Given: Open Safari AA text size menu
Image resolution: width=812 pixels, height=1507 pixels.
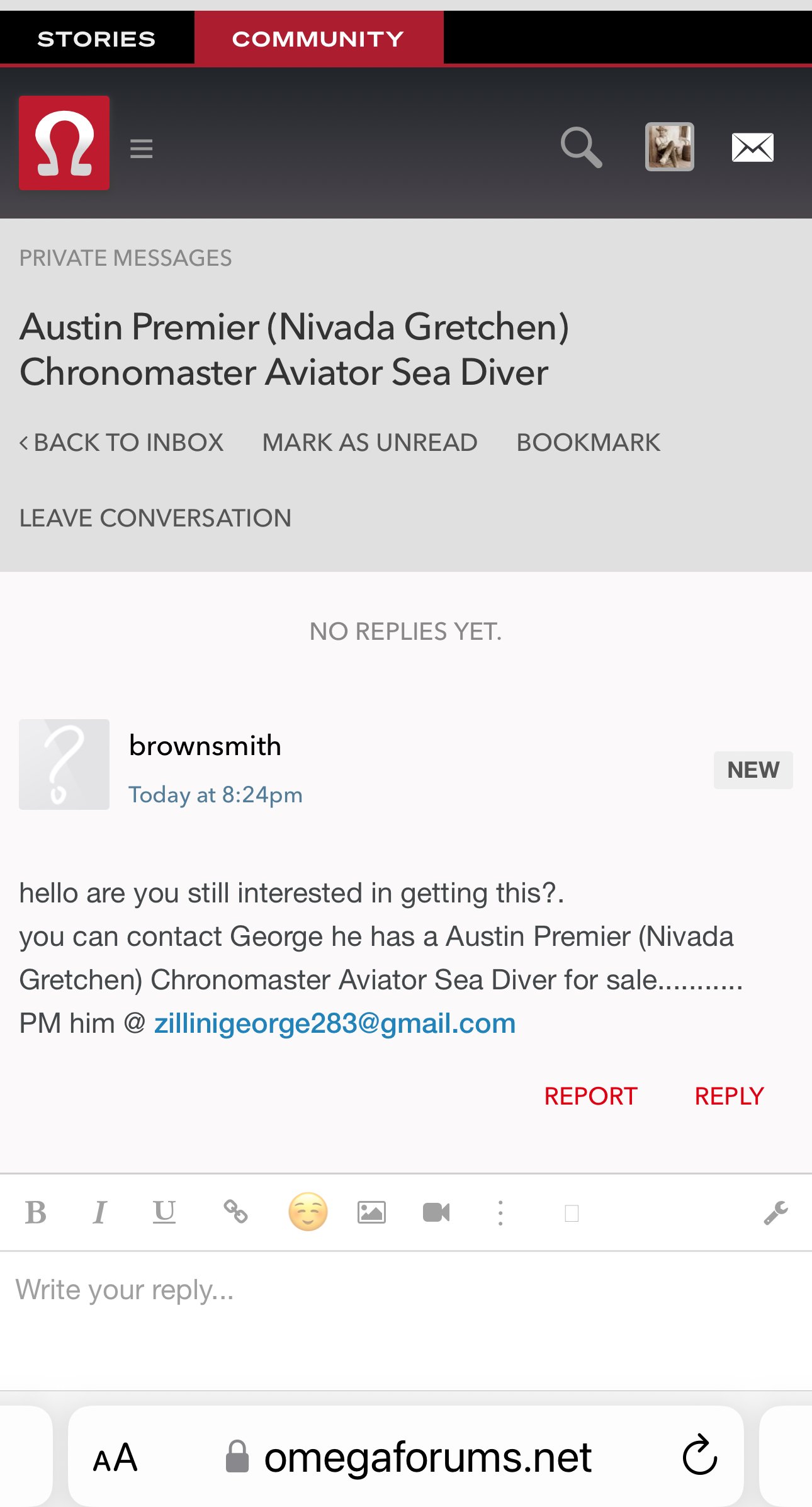Looking at the screenshot, I should [x=115, y=1457].
